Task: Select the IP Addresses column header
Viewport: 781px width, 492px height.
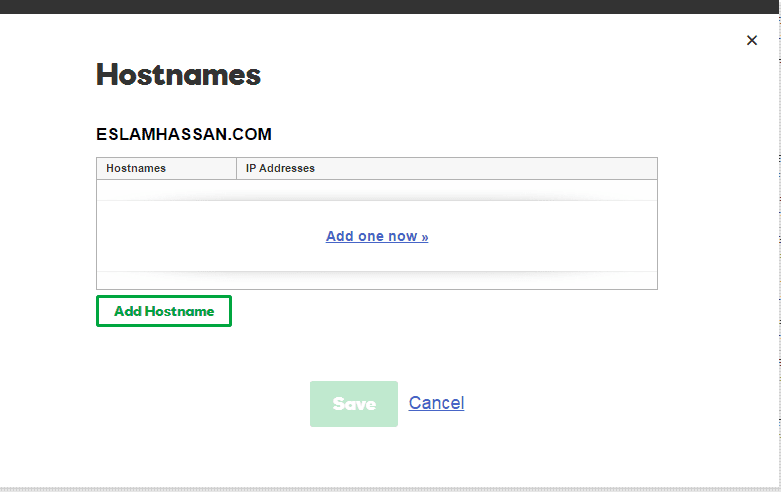Action: (x=280, y=168)
